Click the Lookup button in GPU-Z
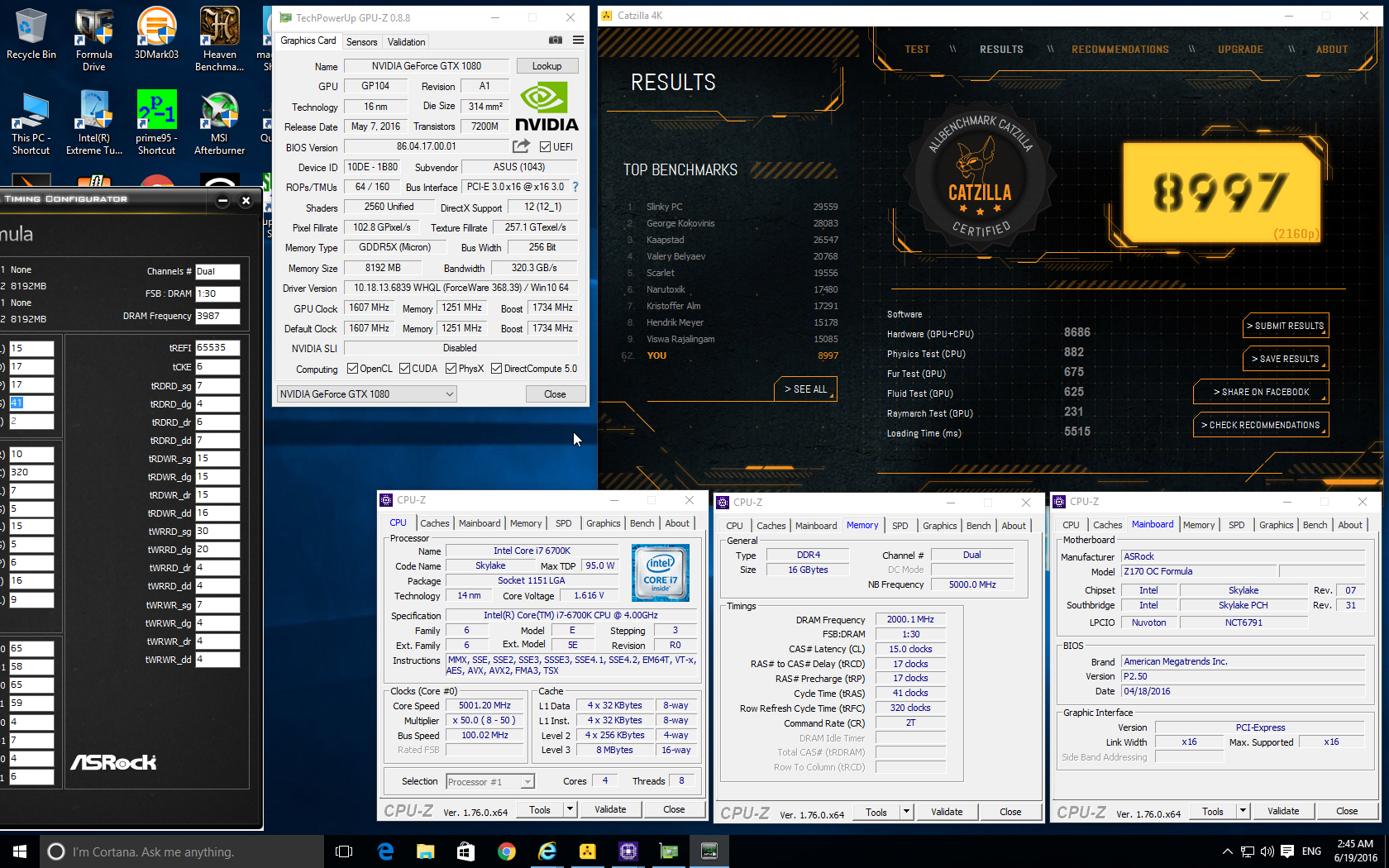This screenshot has width=1389, height=868. [x=547, y=66]
